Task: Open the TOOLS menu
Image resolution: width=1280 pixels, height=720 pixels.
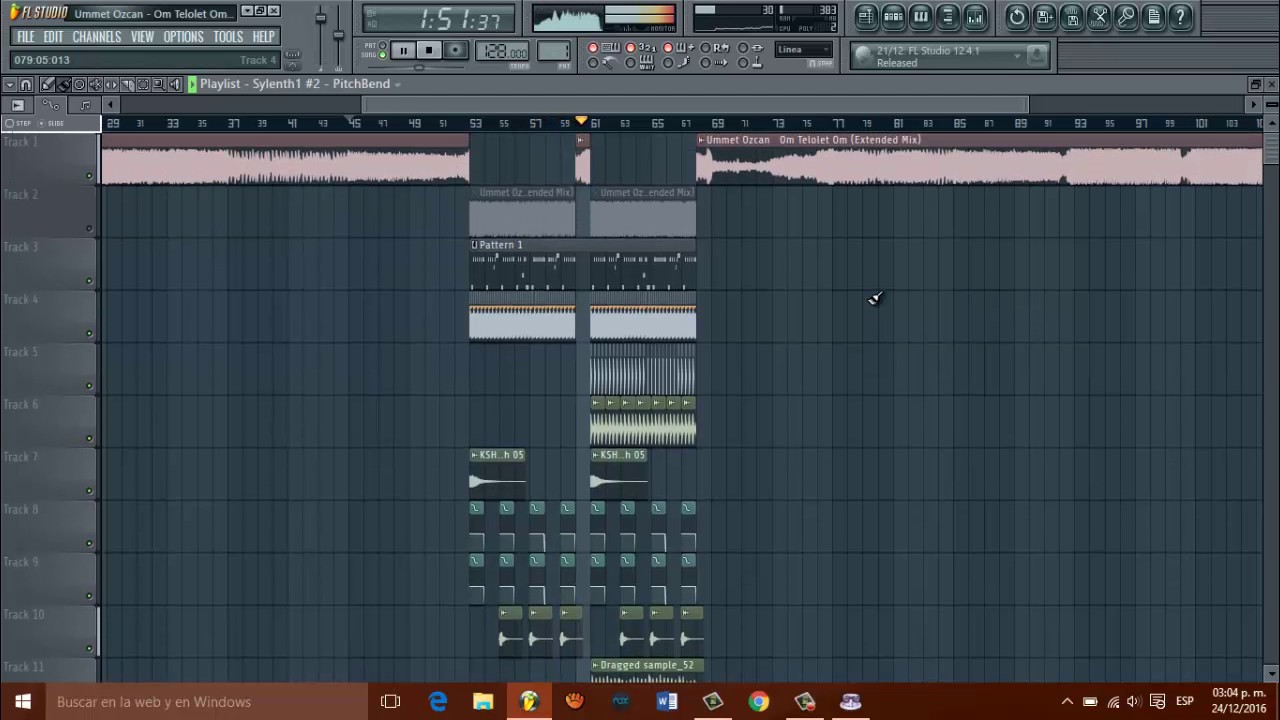Action: coord(228,37)
